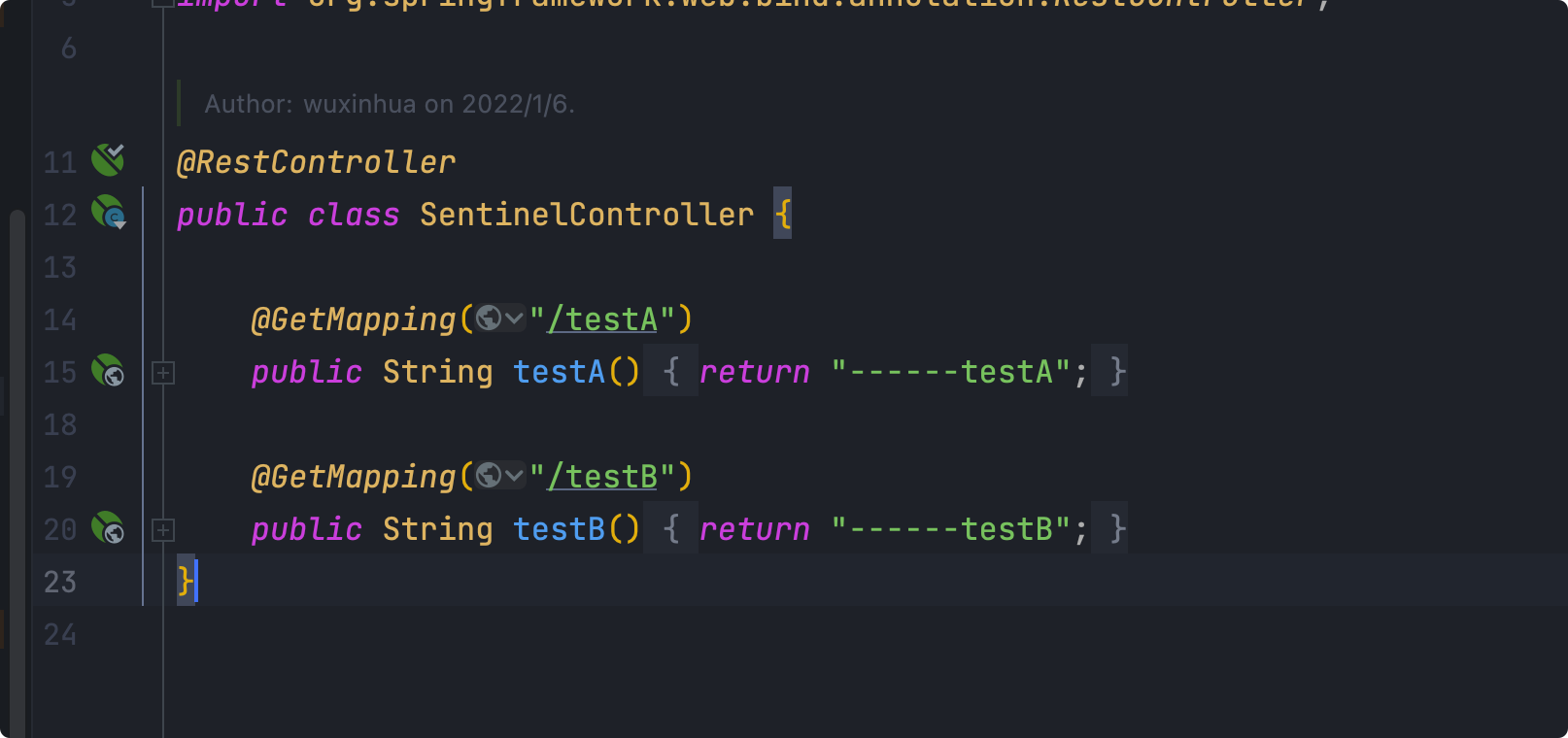Viewport: 1568px width, 738px height.
Task: Click the endpoint gutter icon beside testB method
Action: point(108,527)
